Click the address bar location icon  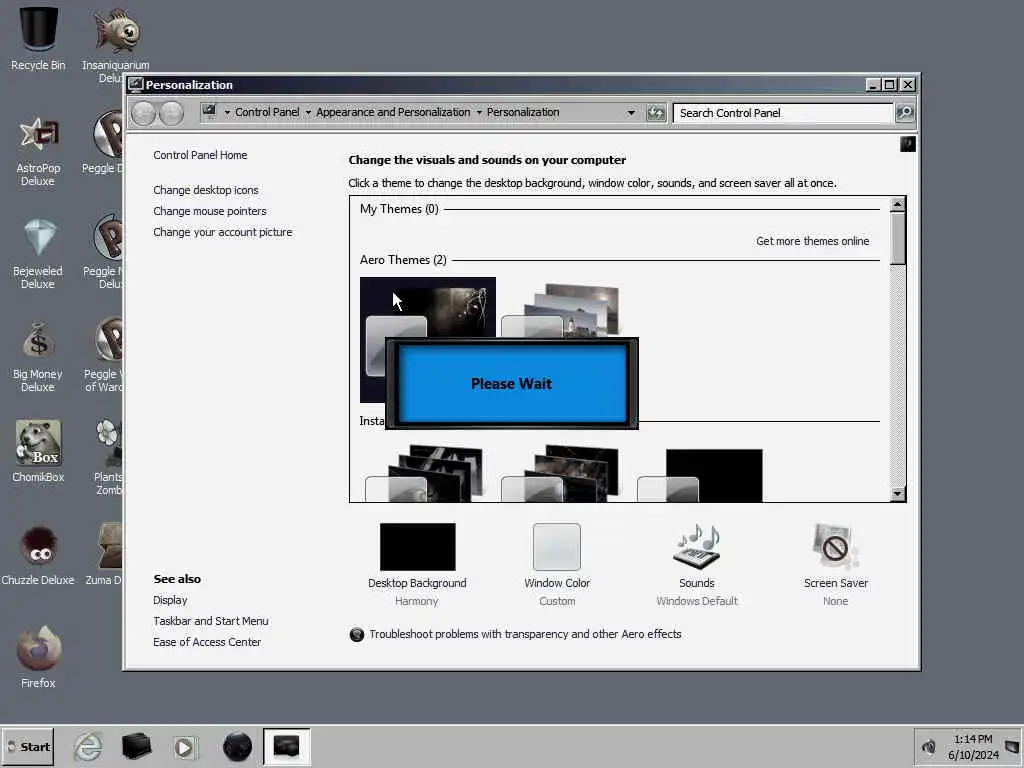[x=209, y=112]
